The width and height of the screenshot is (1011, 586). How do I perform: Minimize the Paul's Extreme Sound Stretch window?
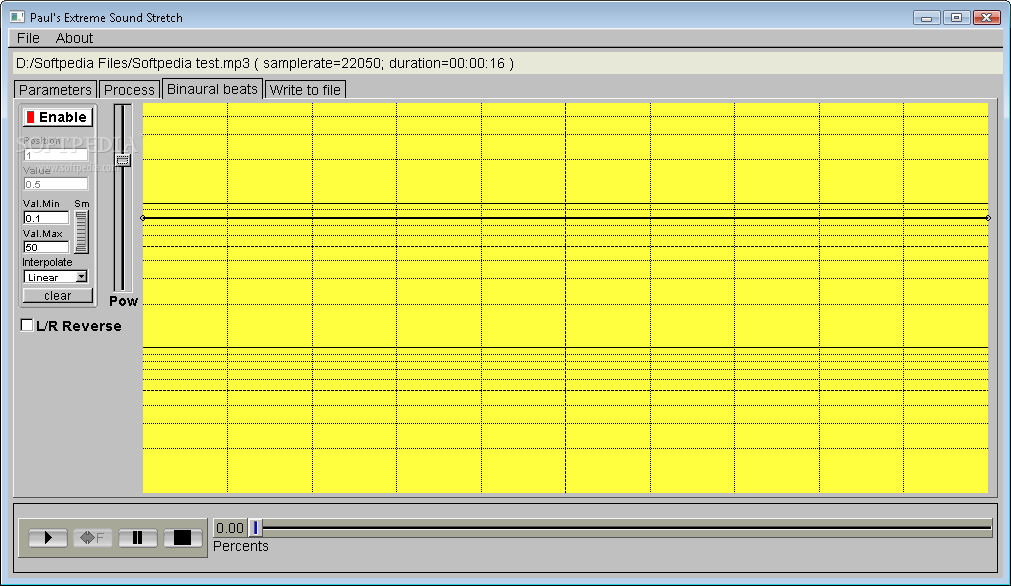point(927,17)
